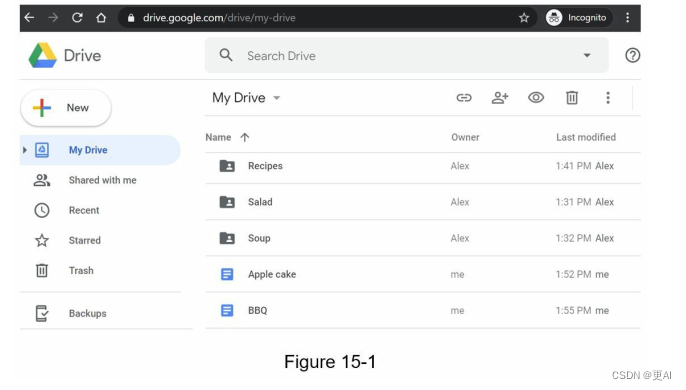Open More actions vertical dots

point(608,98)
